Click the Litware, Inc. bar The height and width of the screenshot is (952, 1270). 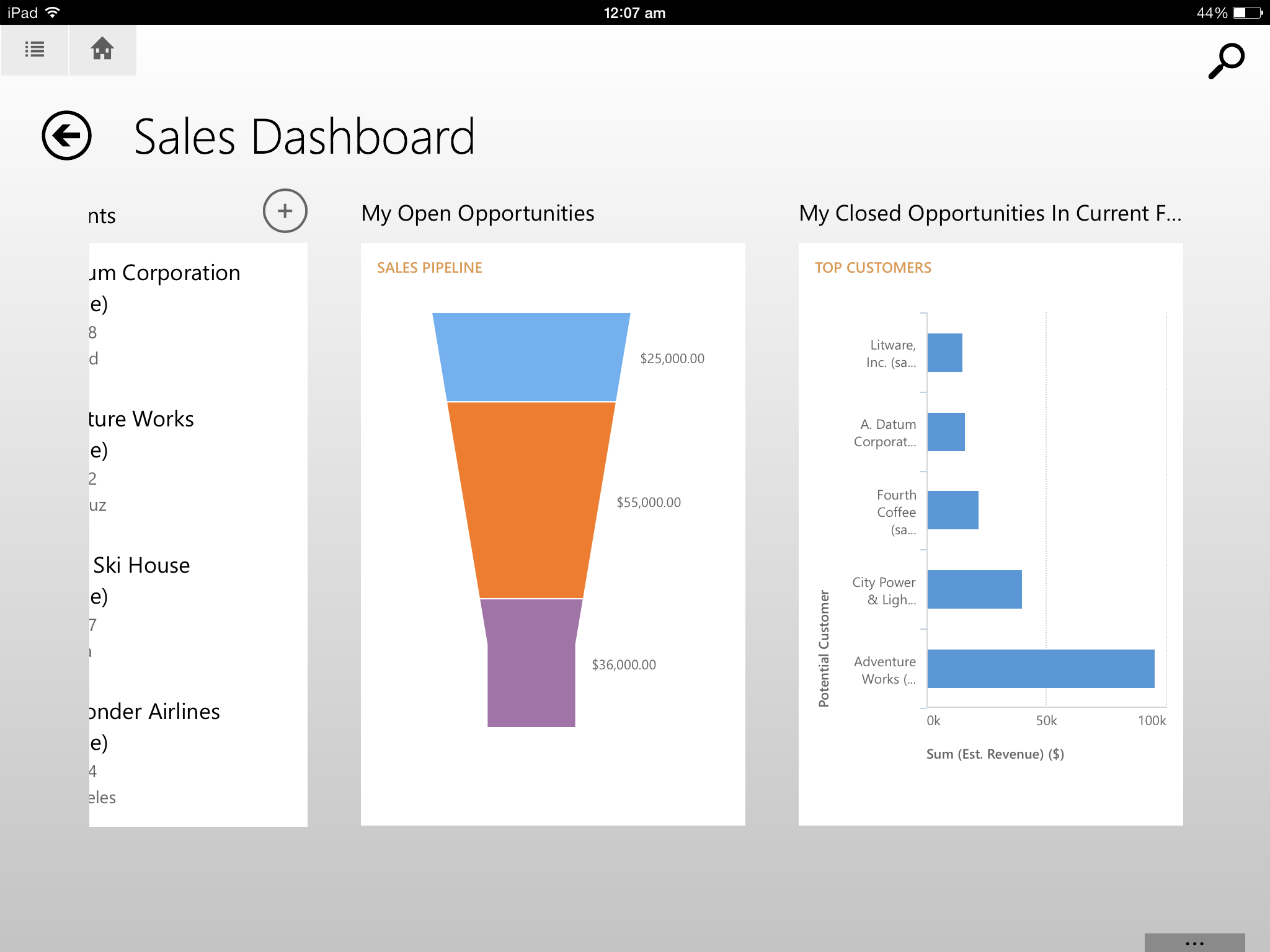click(x=944, y=353)
